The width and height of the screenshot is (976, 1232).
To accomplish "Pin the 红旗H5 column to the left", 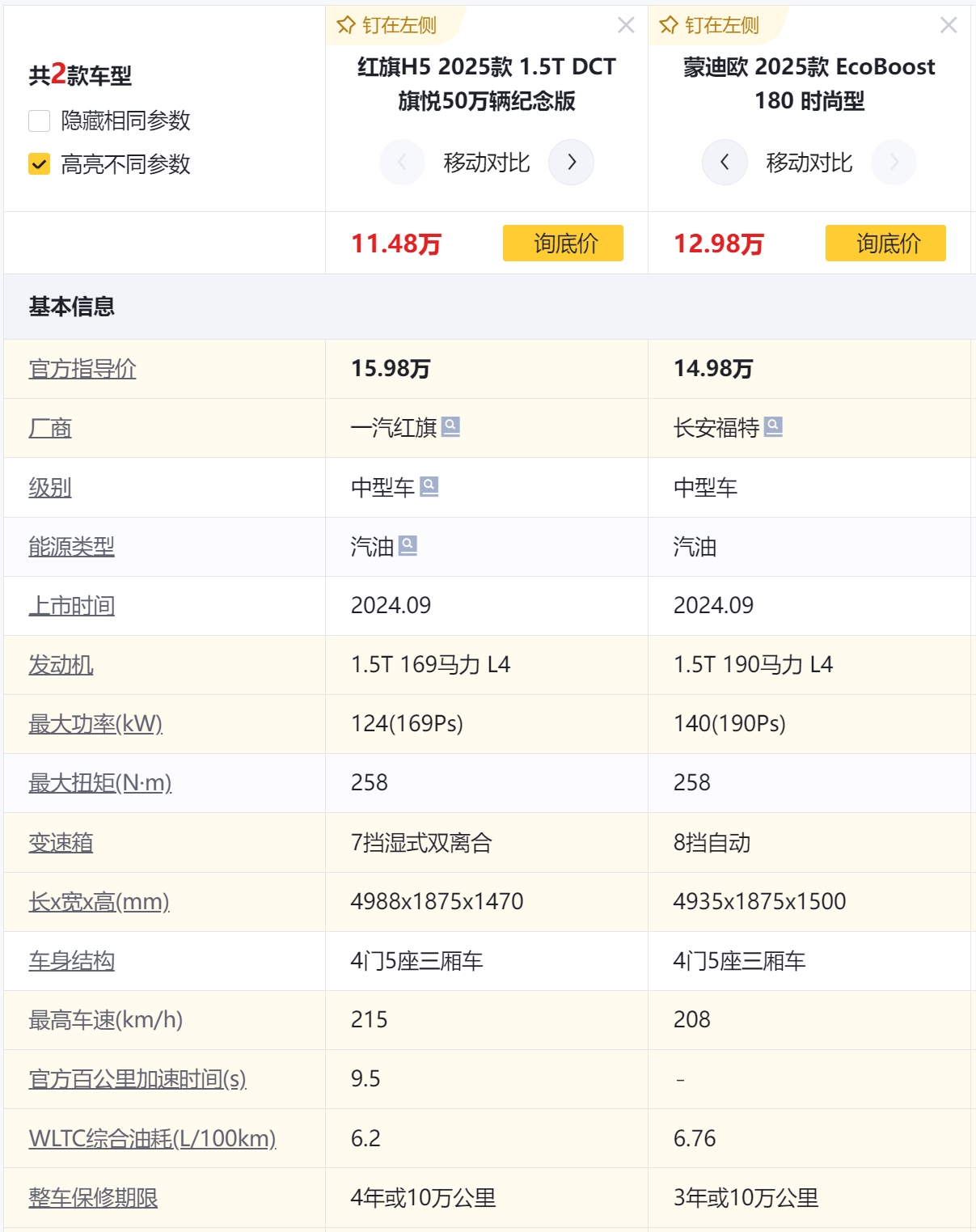I will 387,25.
